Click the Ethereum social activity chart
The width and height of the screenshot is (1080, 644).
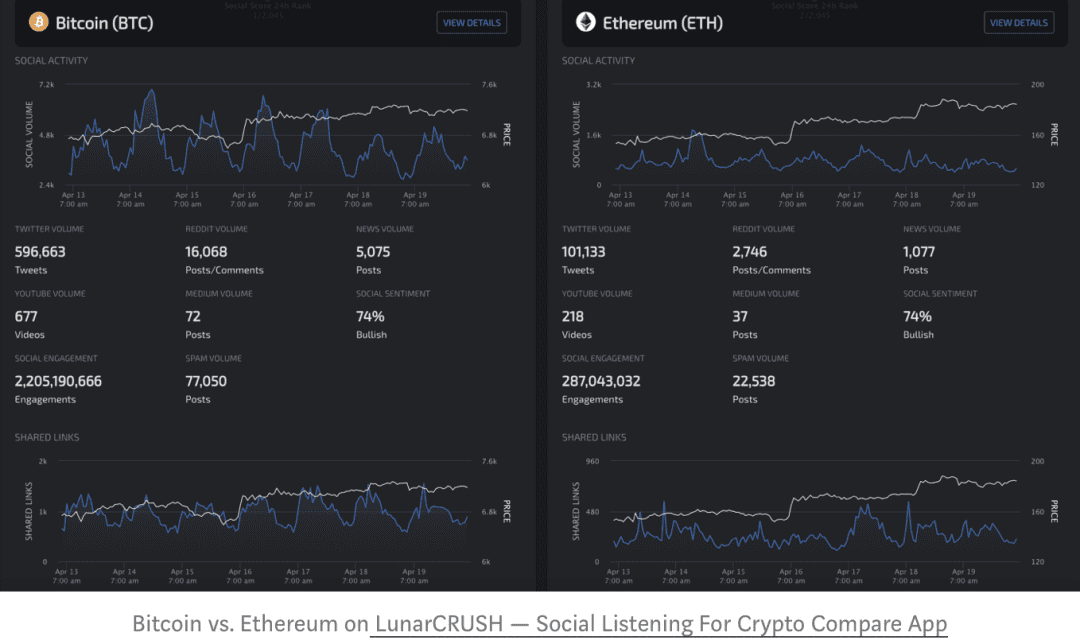(816, 134)
